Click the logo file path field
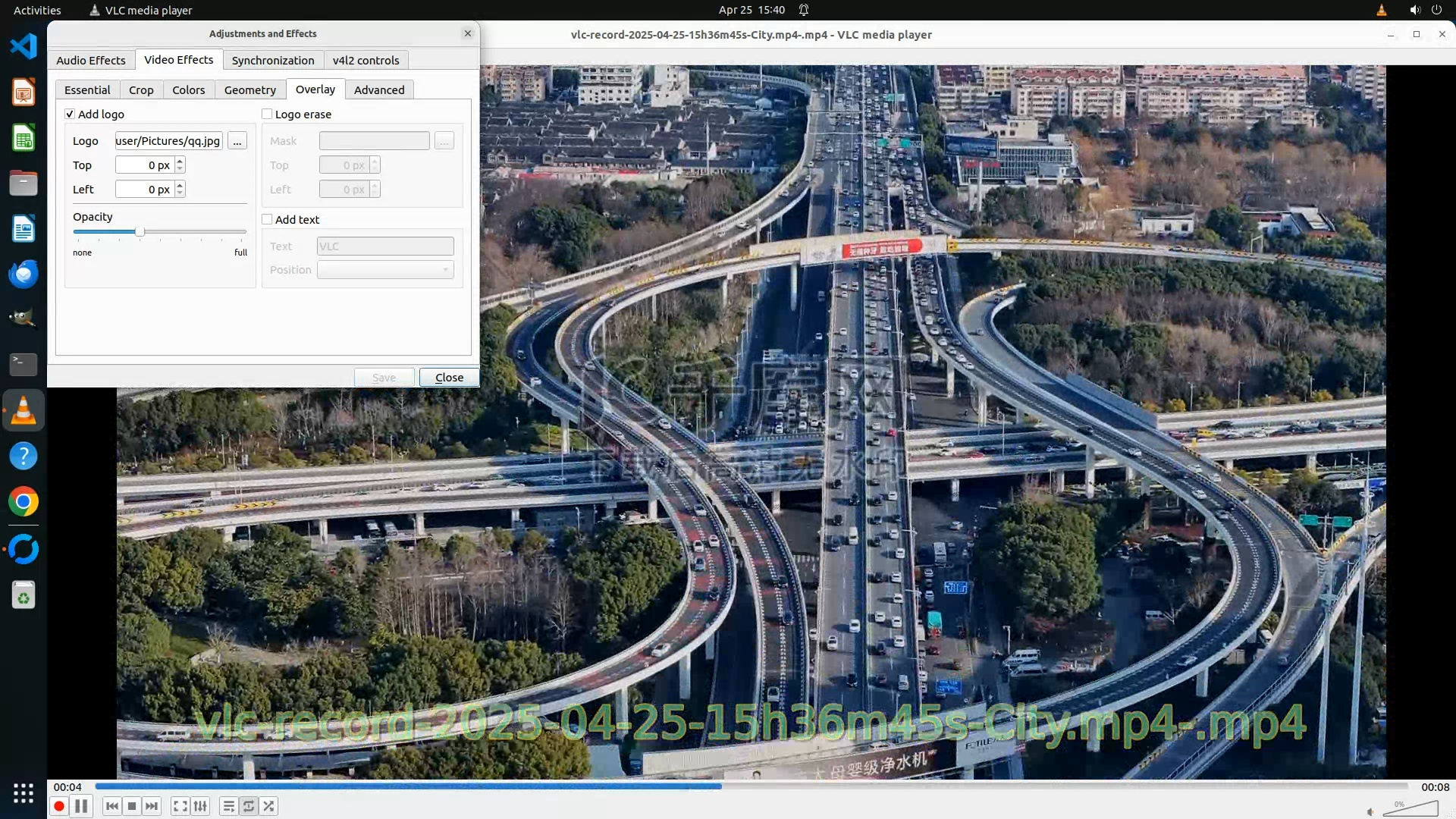 pos(168,141)
